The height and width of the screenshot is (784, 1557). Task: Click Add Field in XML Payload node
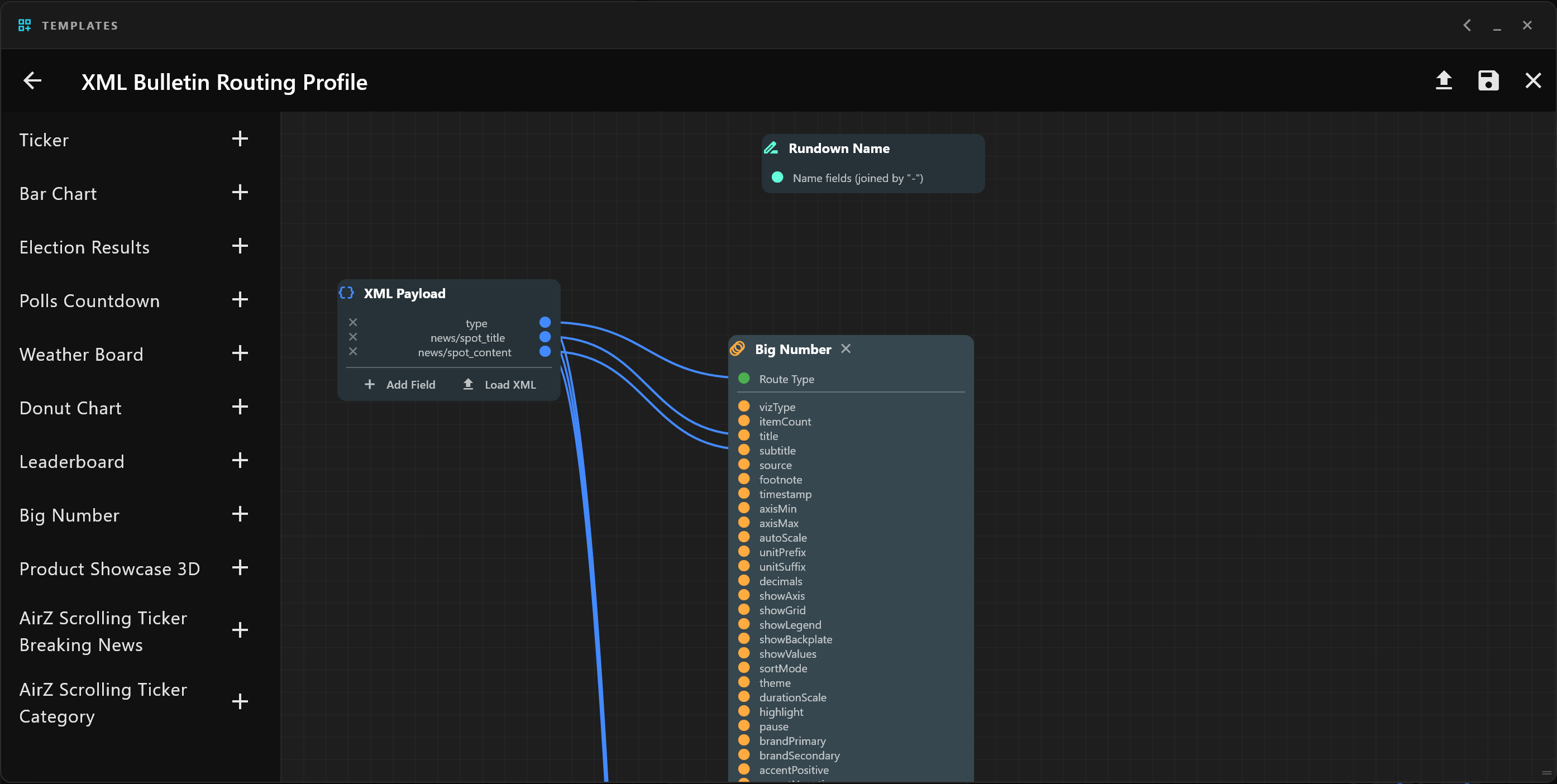399,384
